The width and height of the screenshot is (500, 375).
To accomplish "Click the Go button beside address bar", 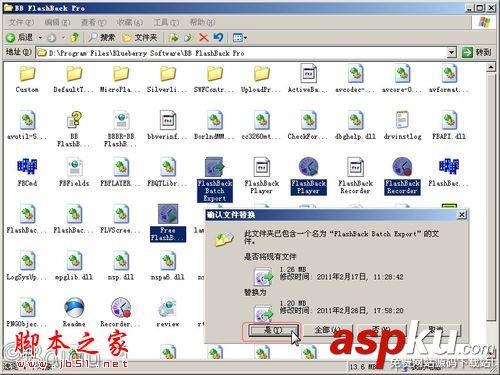I will point(477,52).
